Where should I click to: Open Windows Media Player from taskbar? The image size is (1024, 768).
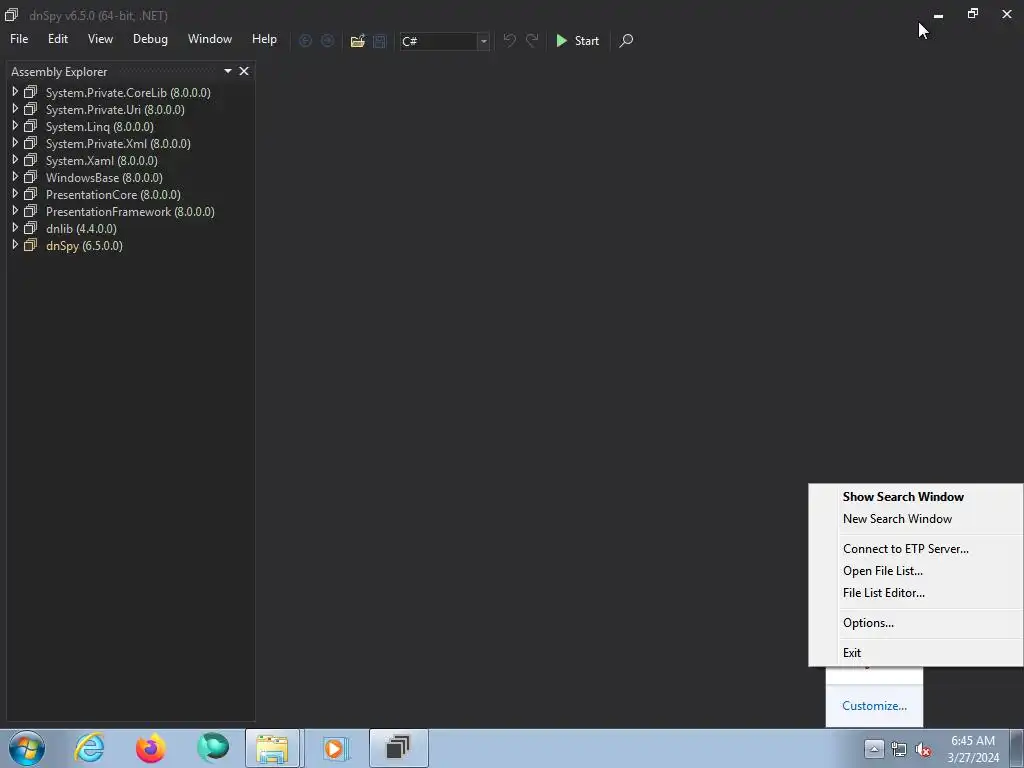coord(336,748)
